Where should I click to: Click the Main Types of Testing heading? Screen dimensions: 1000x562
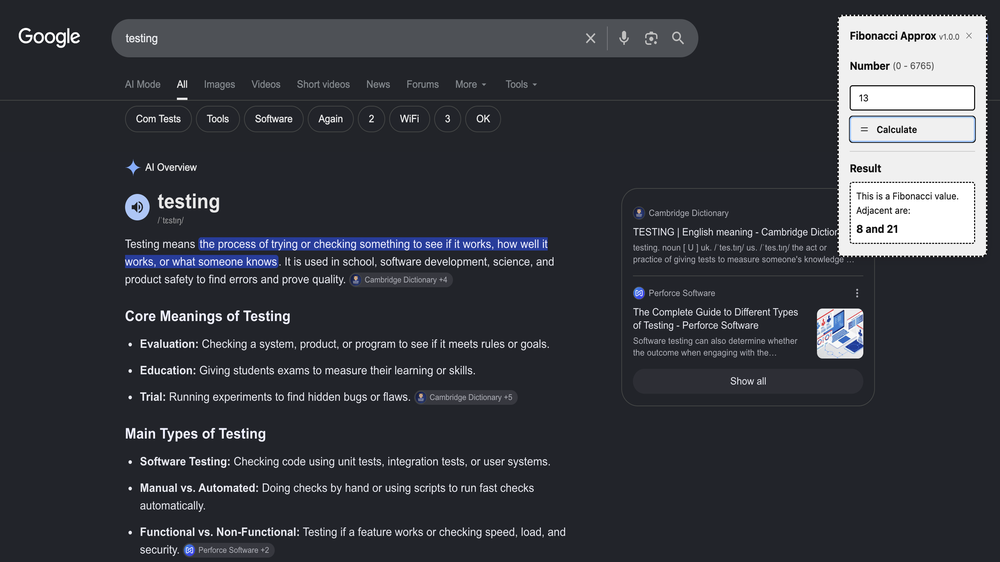[x=195, y=434]
